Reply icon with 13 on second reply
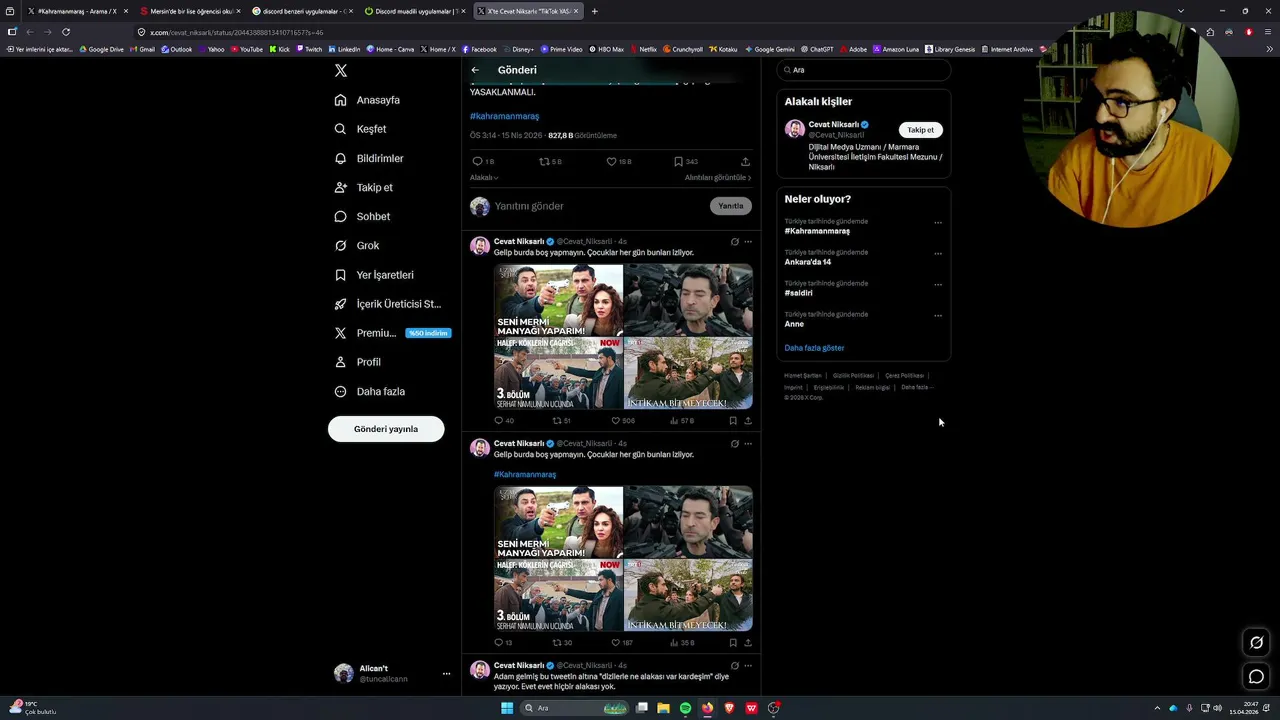The height and width of the screenshot is (720, 1280). pyautogui.click(x=499, y=643)
